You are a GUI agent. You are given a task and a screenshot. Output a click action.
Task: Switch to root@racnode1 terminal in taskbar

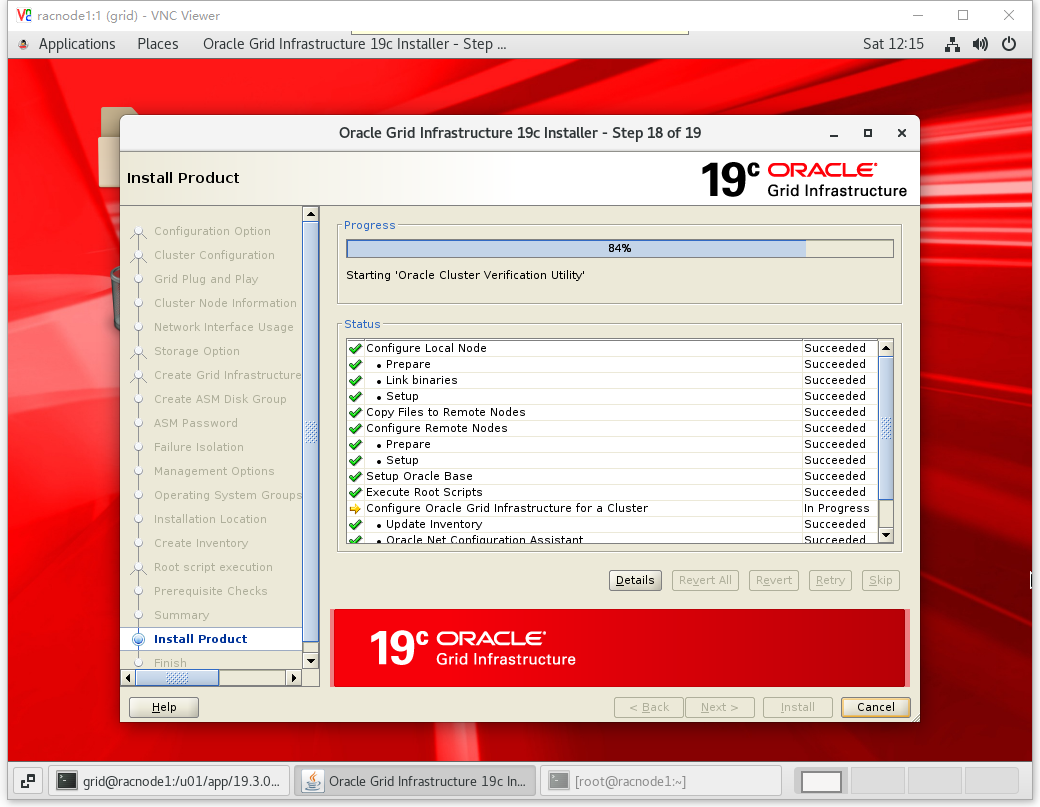pyautogui.click(x=662, y=781)
